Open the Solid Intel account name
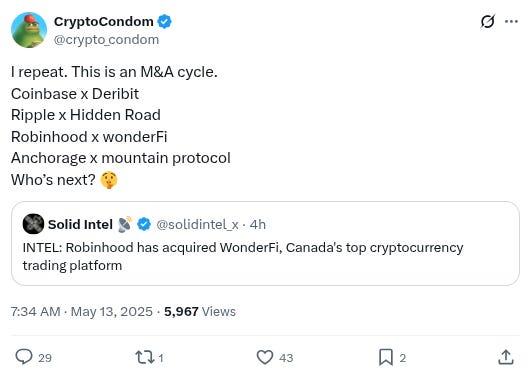This screenshot has height=377, width=528. [x=80, y=225]
